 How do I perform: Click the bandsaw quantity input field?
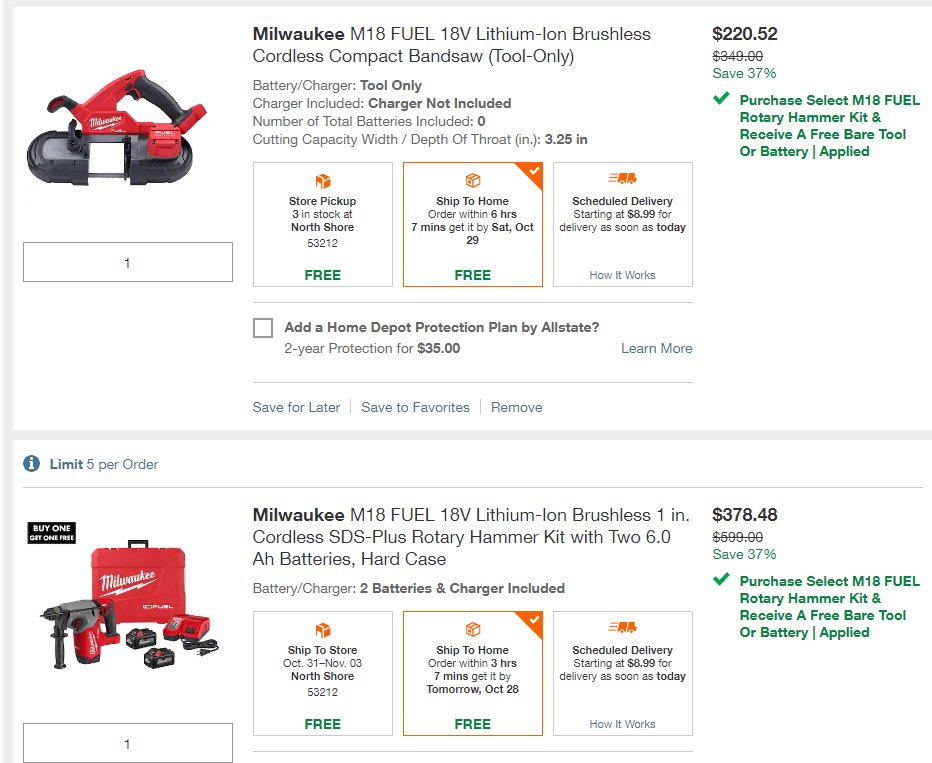point(128,262)
